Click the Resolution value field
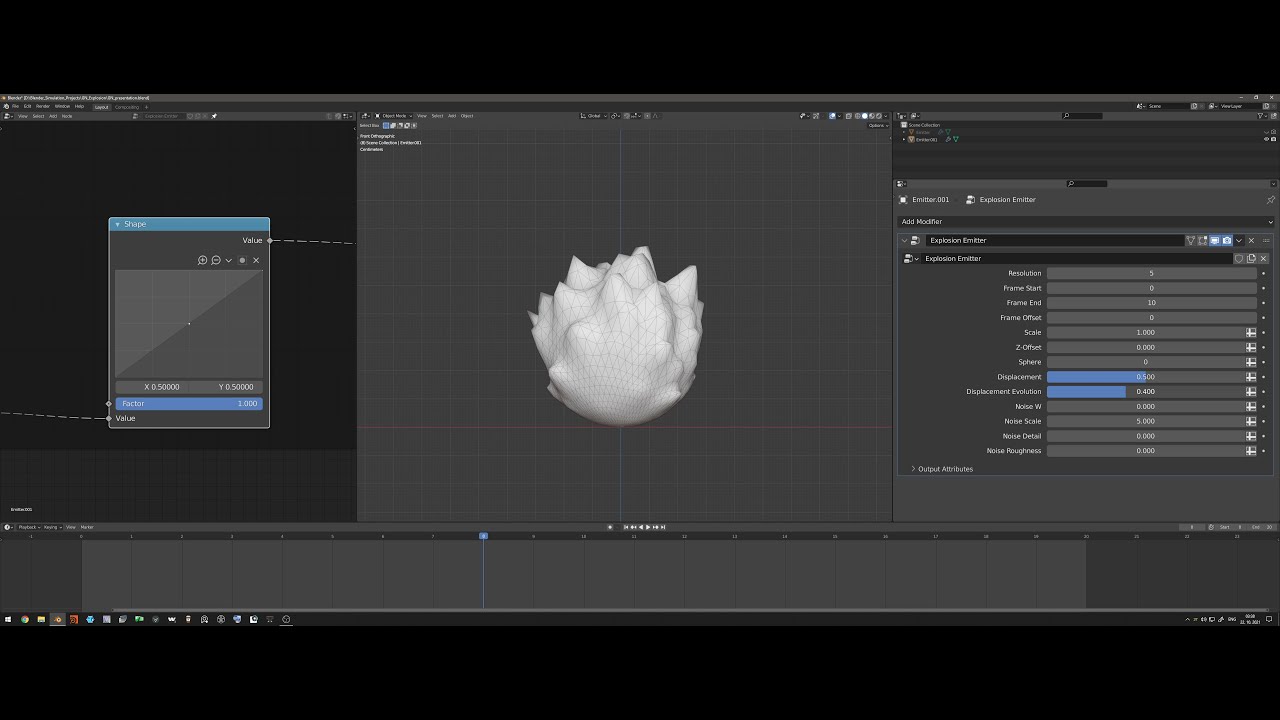This screenshot has height=720, width=1280. (1151, 273)
